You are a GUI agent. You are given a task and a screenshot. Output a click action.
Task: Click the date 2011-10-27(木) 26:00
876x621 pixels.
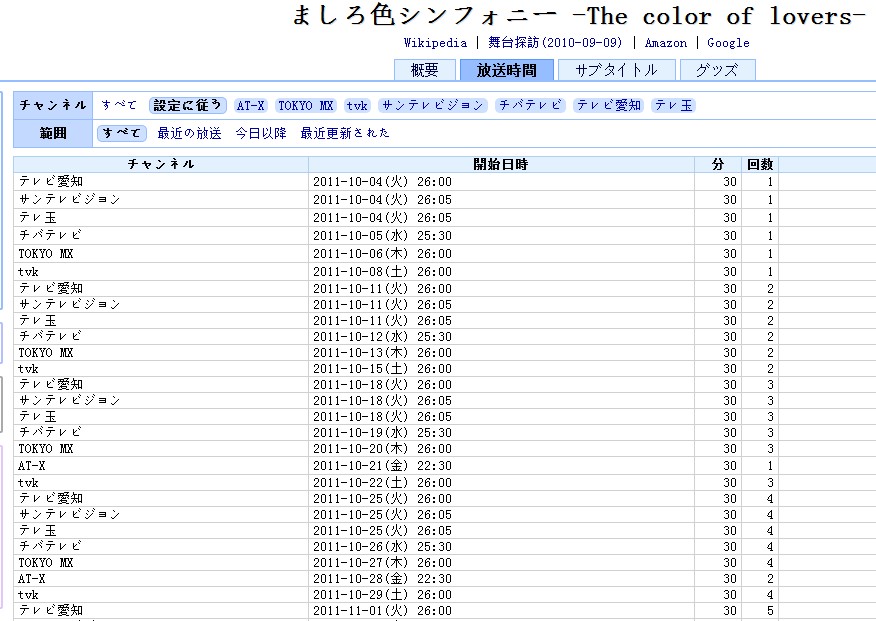pyautogui.click(x=382, y=563)
